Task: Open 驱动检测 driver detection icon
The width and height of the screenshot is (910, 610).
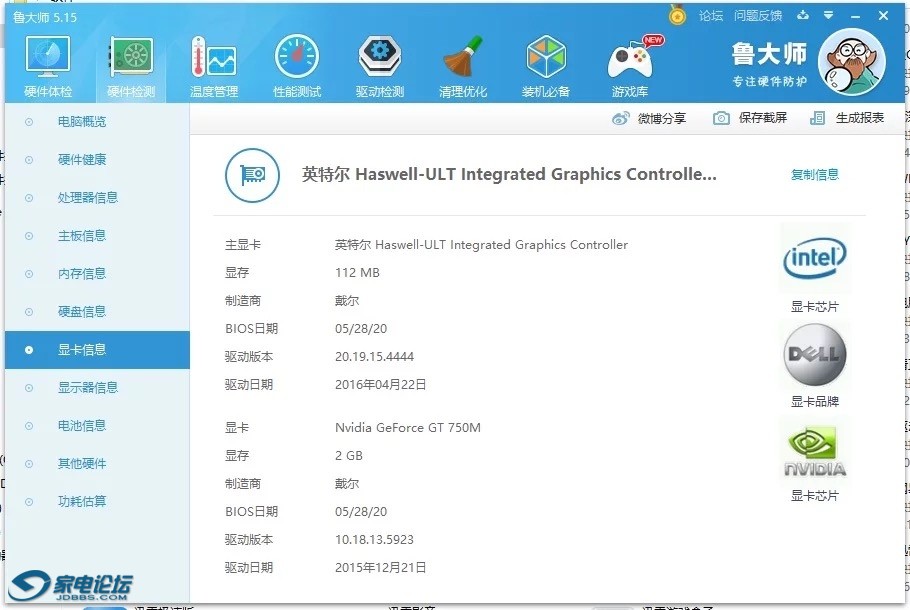Action: point(380,57)
